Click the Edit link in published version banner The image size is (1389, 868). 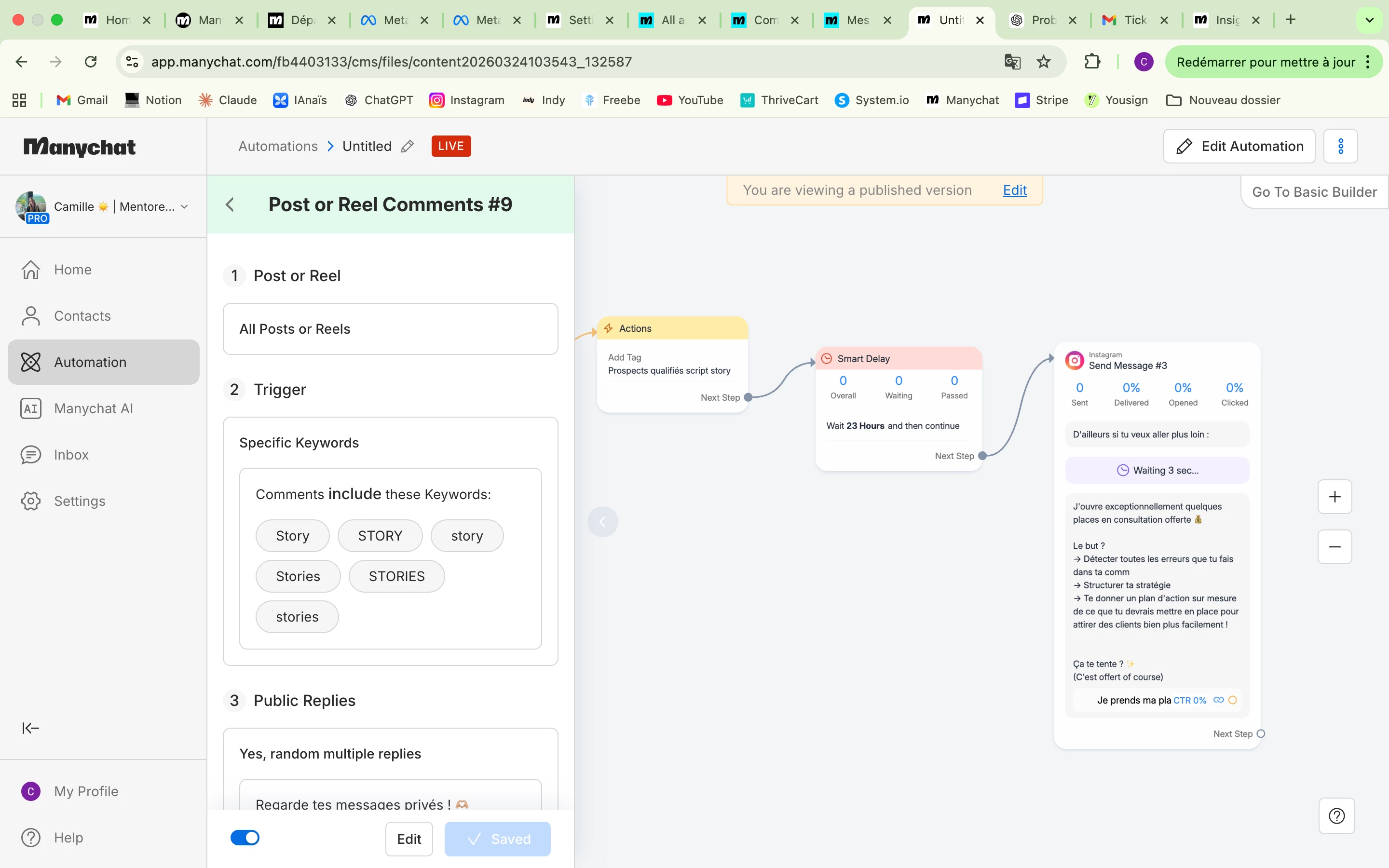click(x=1014, y=190)
